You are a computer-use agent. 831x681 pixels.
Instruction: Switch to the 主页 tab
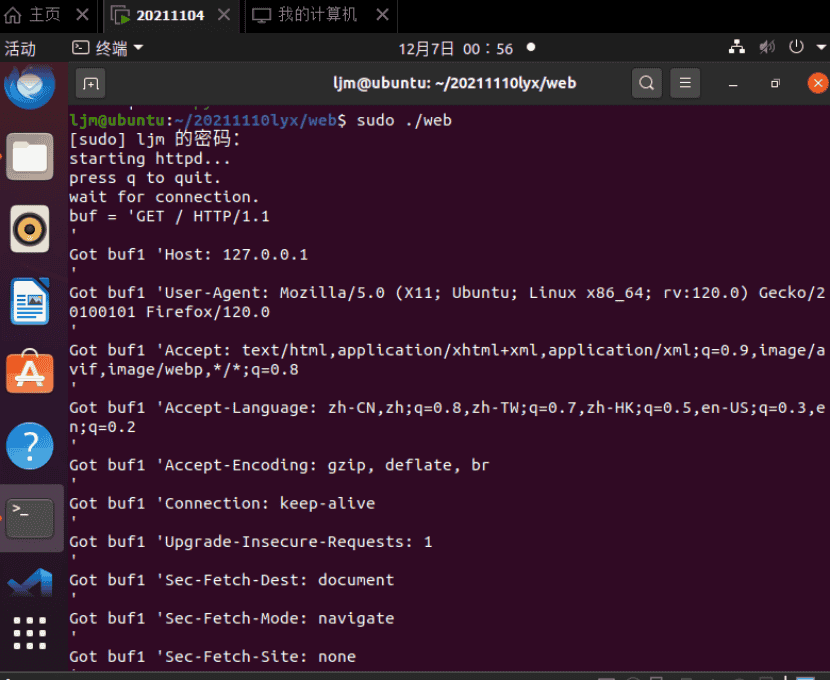pos(35,15)
